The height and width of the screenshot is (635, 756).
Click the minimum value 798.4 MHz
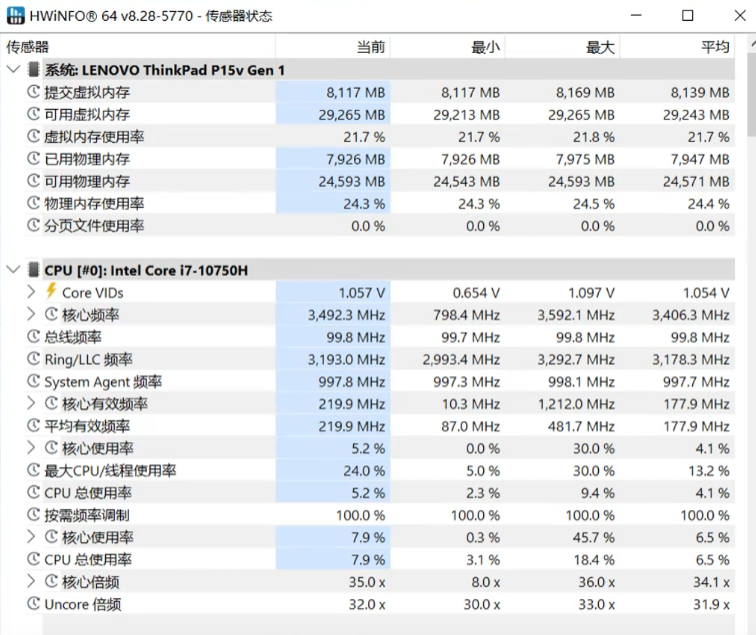point(466,315)
